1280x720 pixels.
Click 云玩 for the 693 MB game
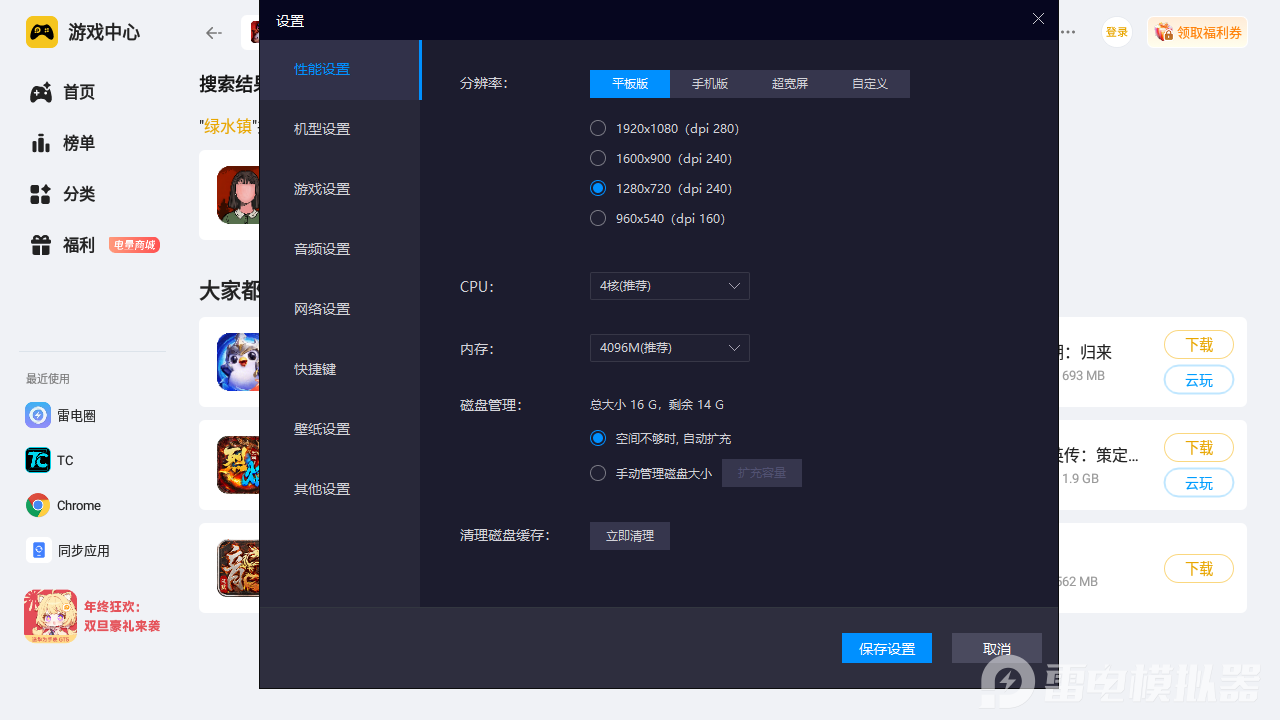pyautogui.click(x=1199, y=380)
